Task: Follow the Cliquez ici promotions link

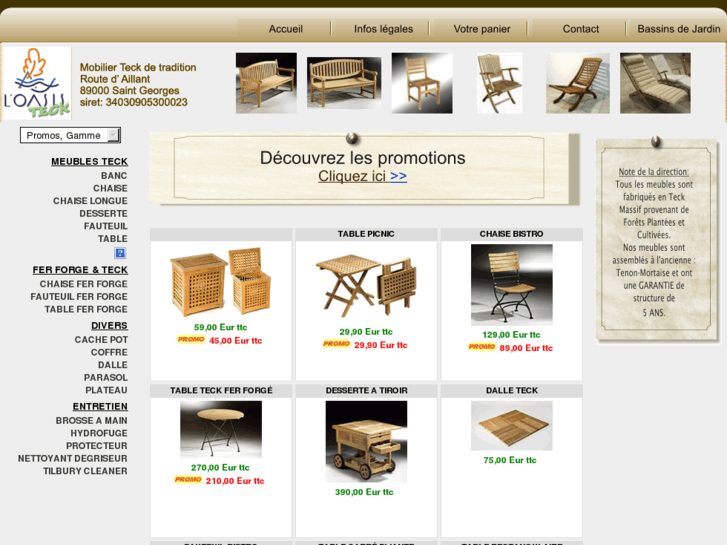Action: click(363, 176)
